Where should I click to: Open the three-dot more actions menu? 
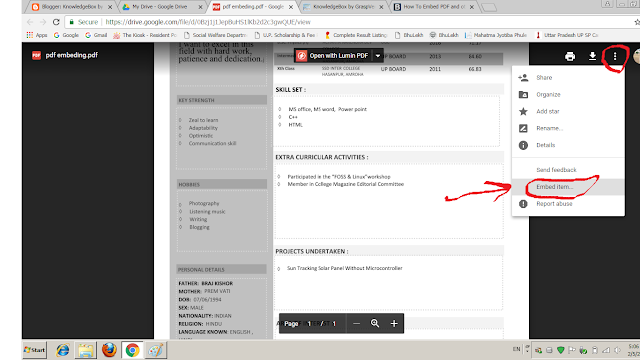point(615,56)
